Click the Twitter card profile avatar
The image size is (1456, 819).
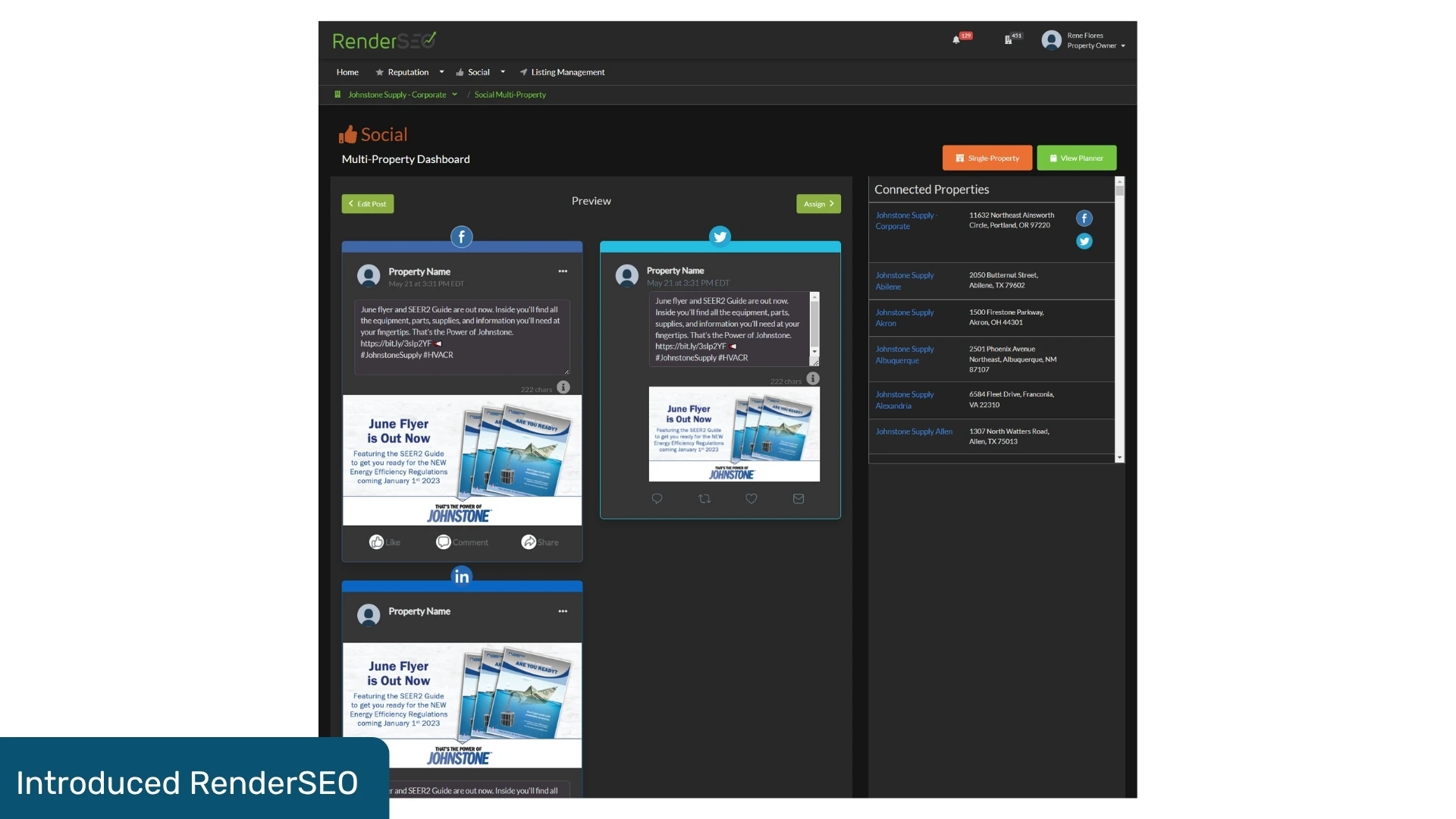pyautogui.click(x=627, y=275)
